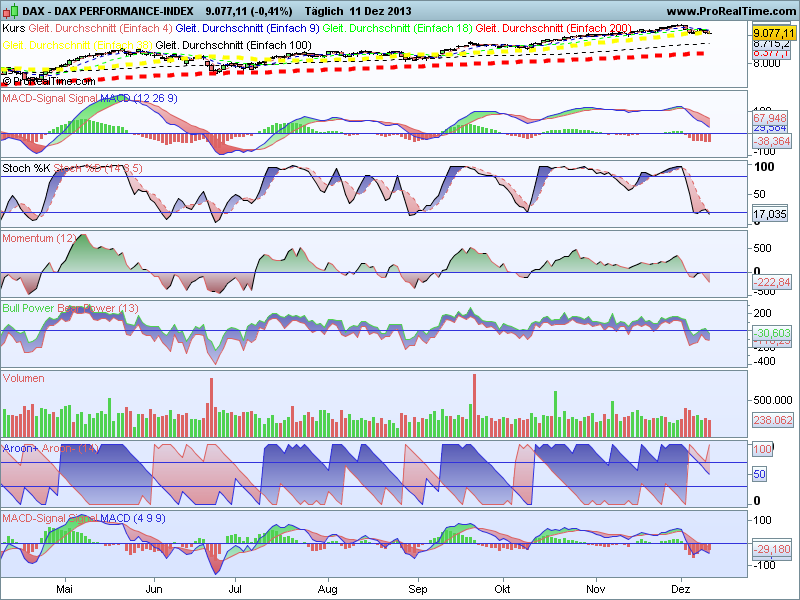The width and height of the screenshot is (800, 600).
Task: Click the Dez month label on time axis
Action: (x=681, y=589)
